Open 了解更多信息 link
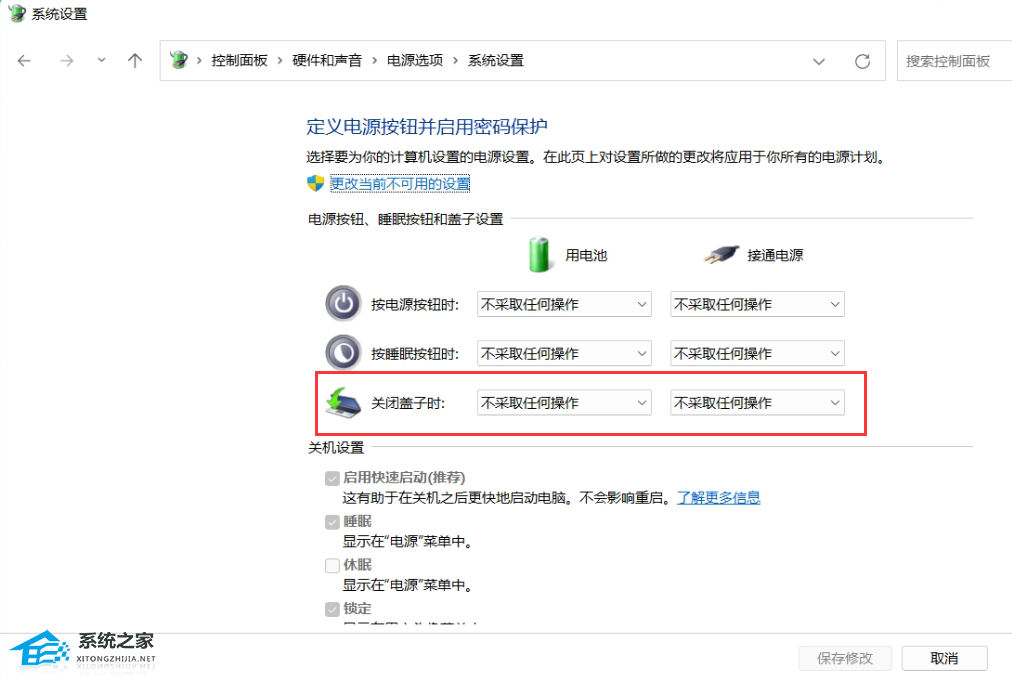Screen dimensions: 1012x677 [718, 498]
